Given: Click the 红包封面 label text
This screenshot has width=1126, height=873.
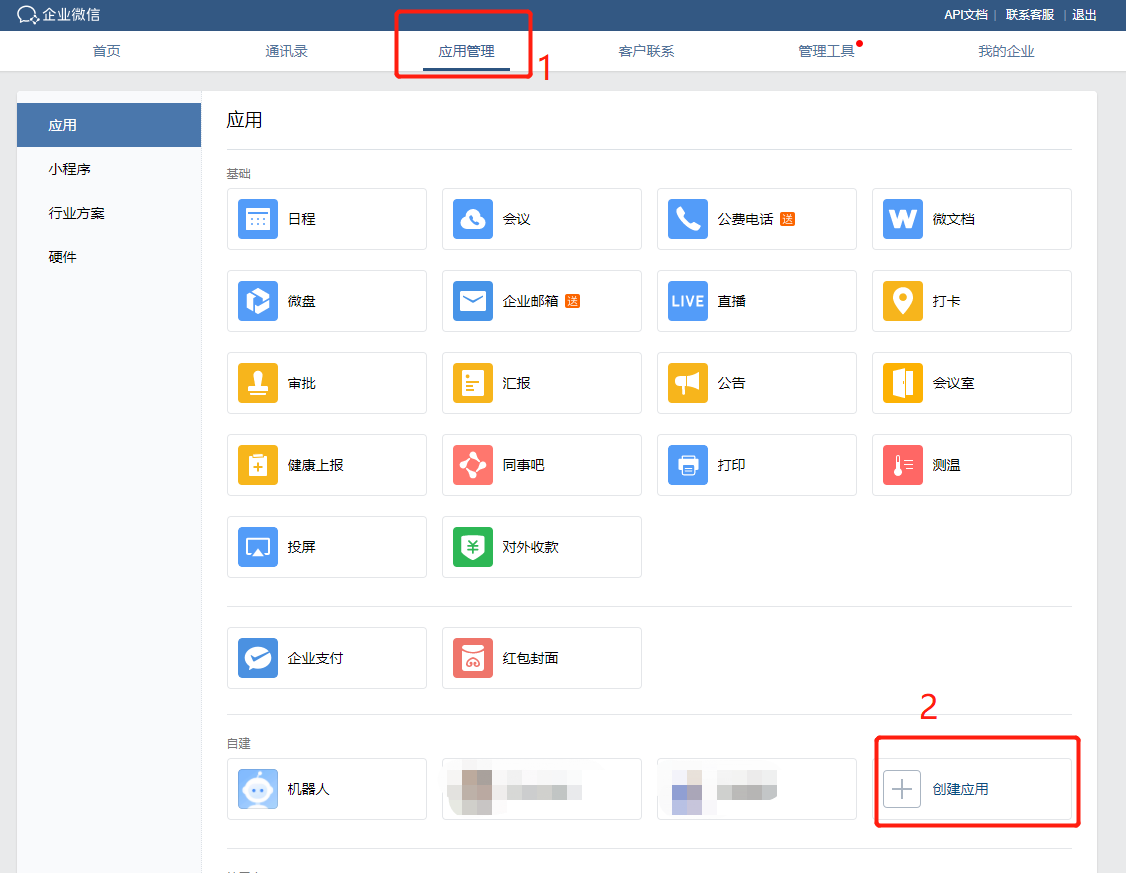Looking at the screenshot, I should pyautogui.click(x=531, y=658).
